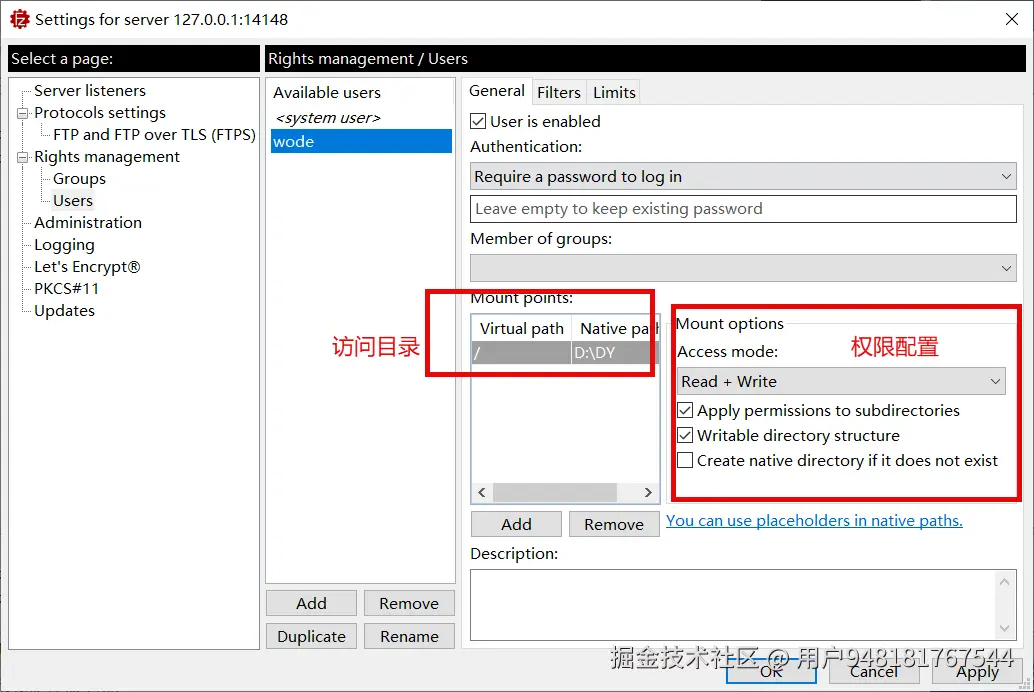The height and width of the screenshot is (692, 1034).
Task: Close the server settings dialog
Action: coord(1012,19)
